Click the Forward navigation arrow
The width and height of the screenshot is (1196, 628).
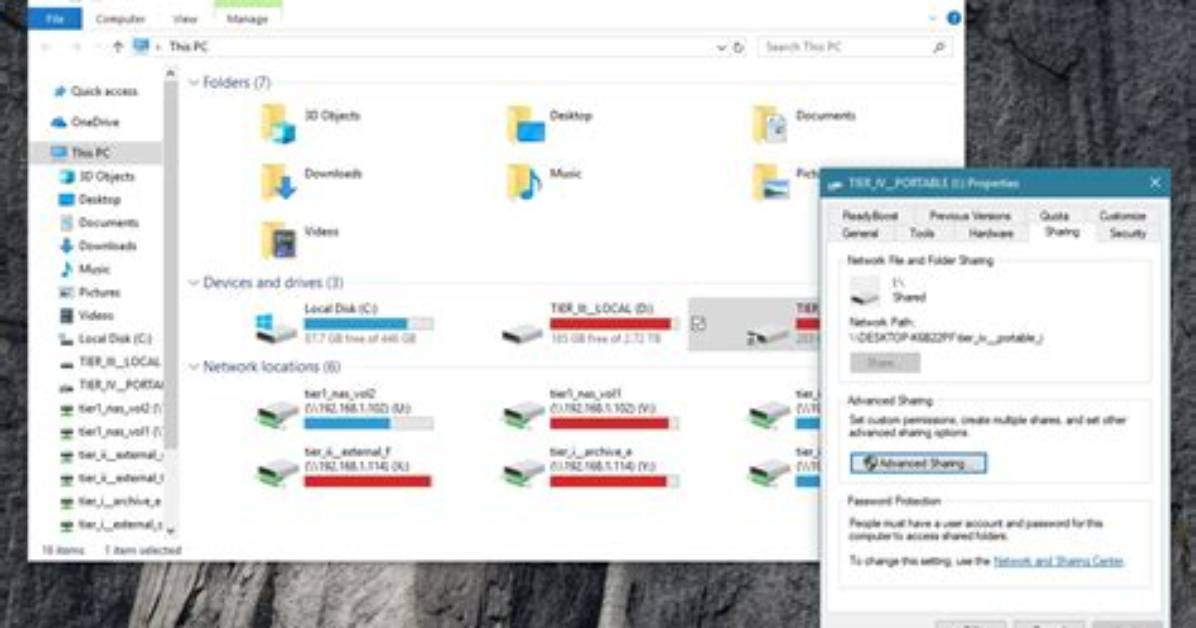(x=76, y=47)
